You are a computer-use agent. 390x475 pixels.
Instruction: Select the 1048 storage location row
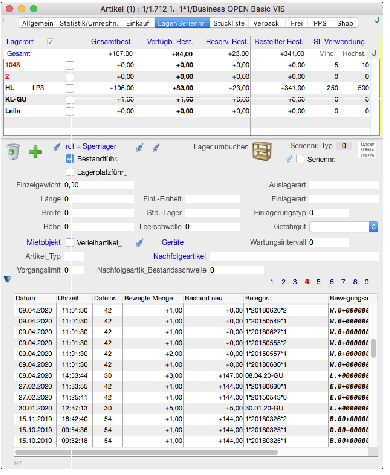pyautogui.click(x=187, y=65)
